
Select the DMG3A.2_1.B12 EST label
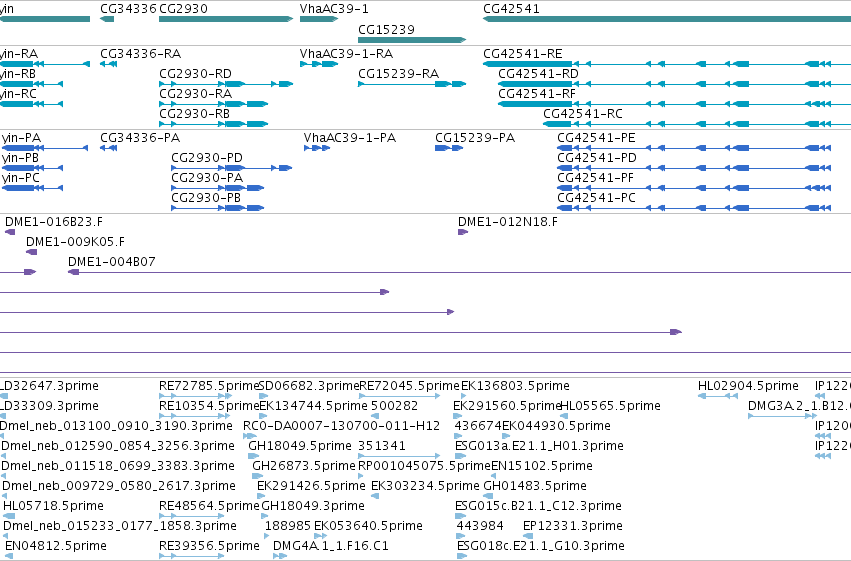[799, 406]
